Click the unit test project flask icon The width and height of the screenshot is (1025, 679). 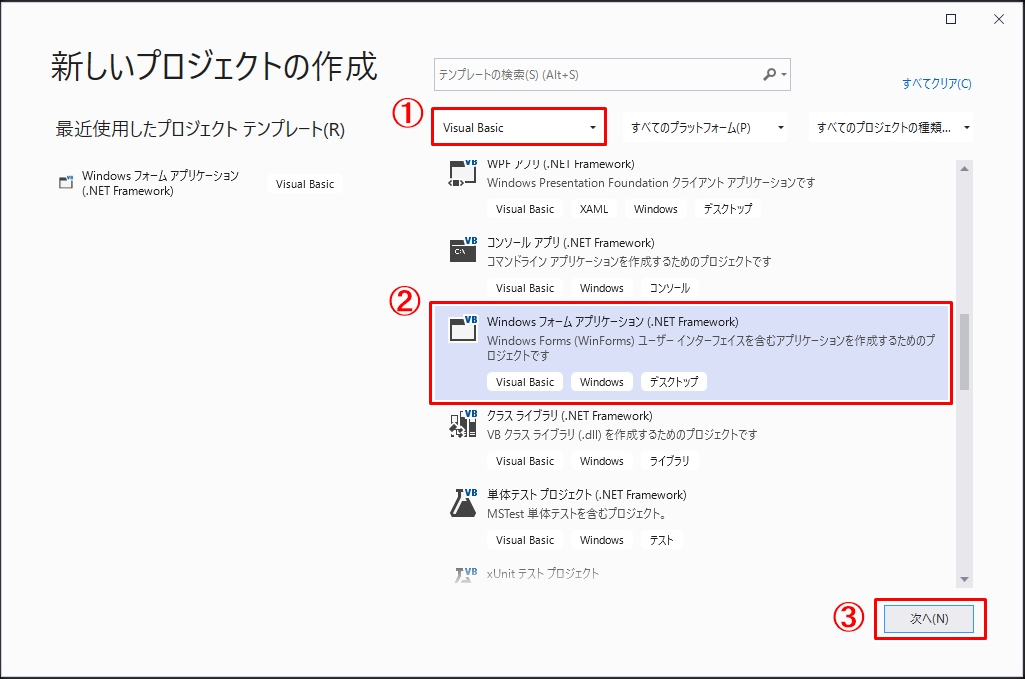463,503
